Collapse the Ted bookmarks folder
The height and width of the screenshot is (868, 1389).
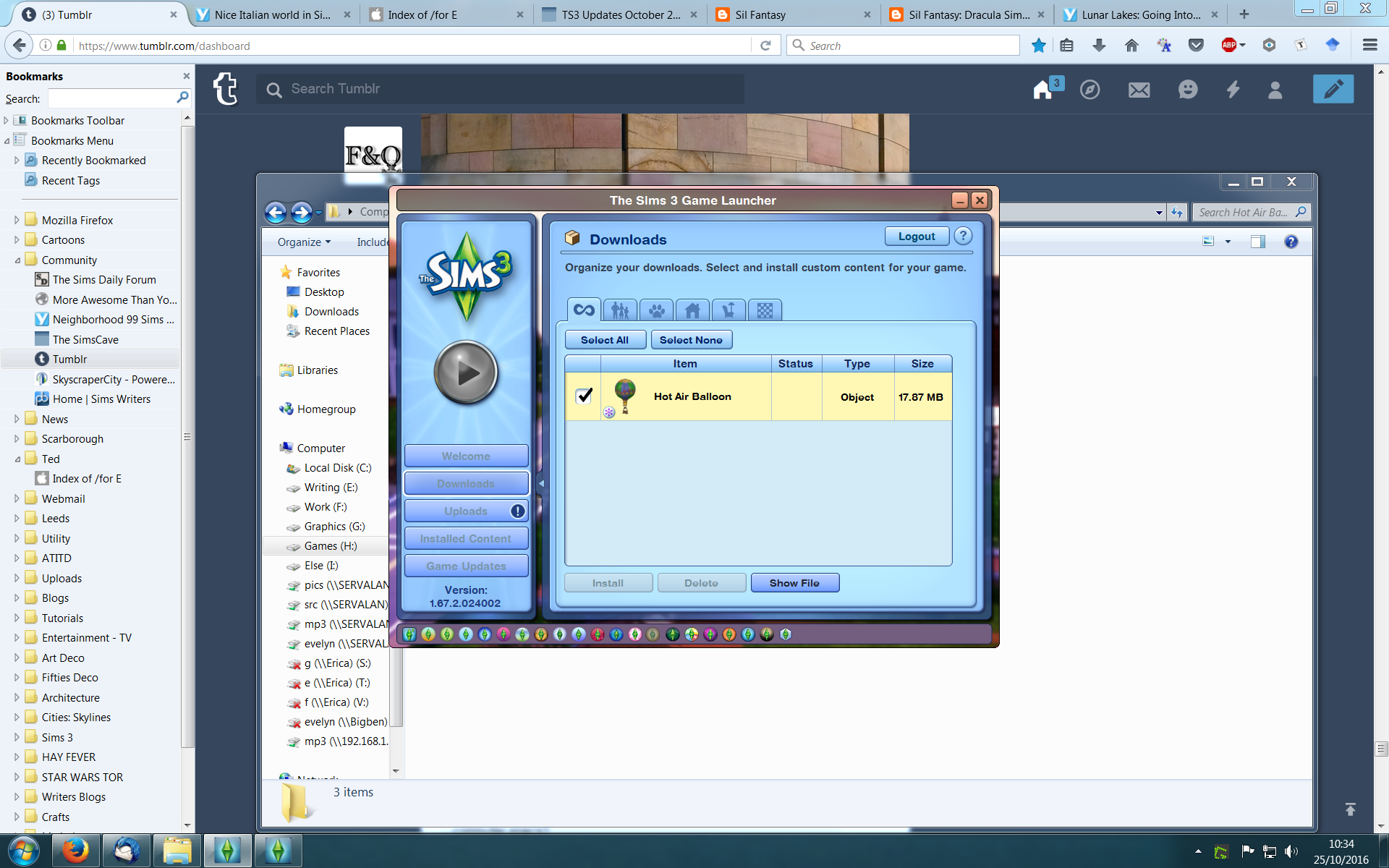(17, 459)
